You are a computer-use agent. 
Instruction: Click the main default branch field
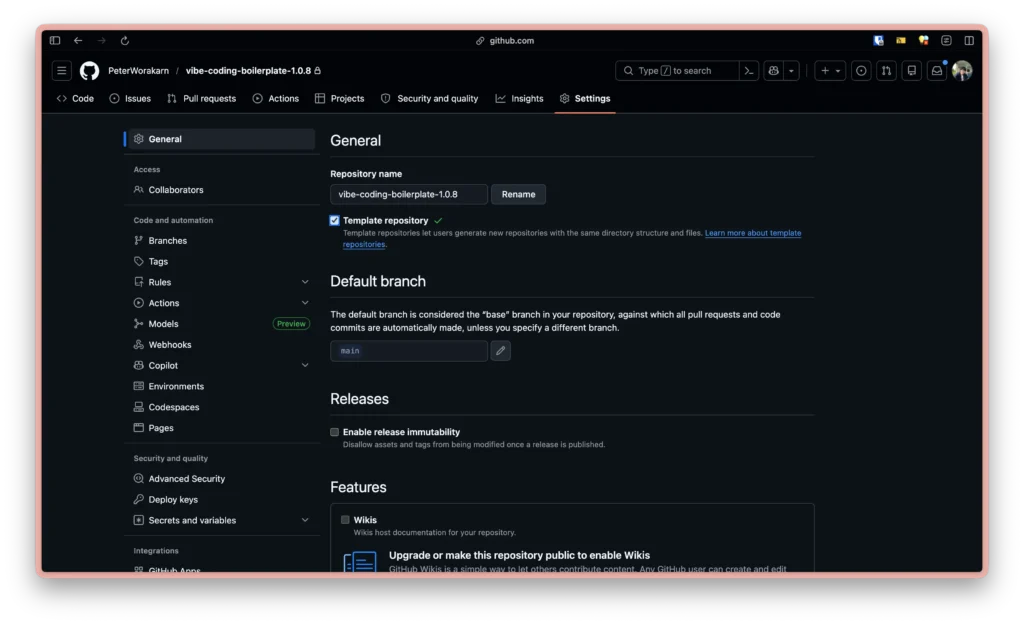tap(409, 351)
